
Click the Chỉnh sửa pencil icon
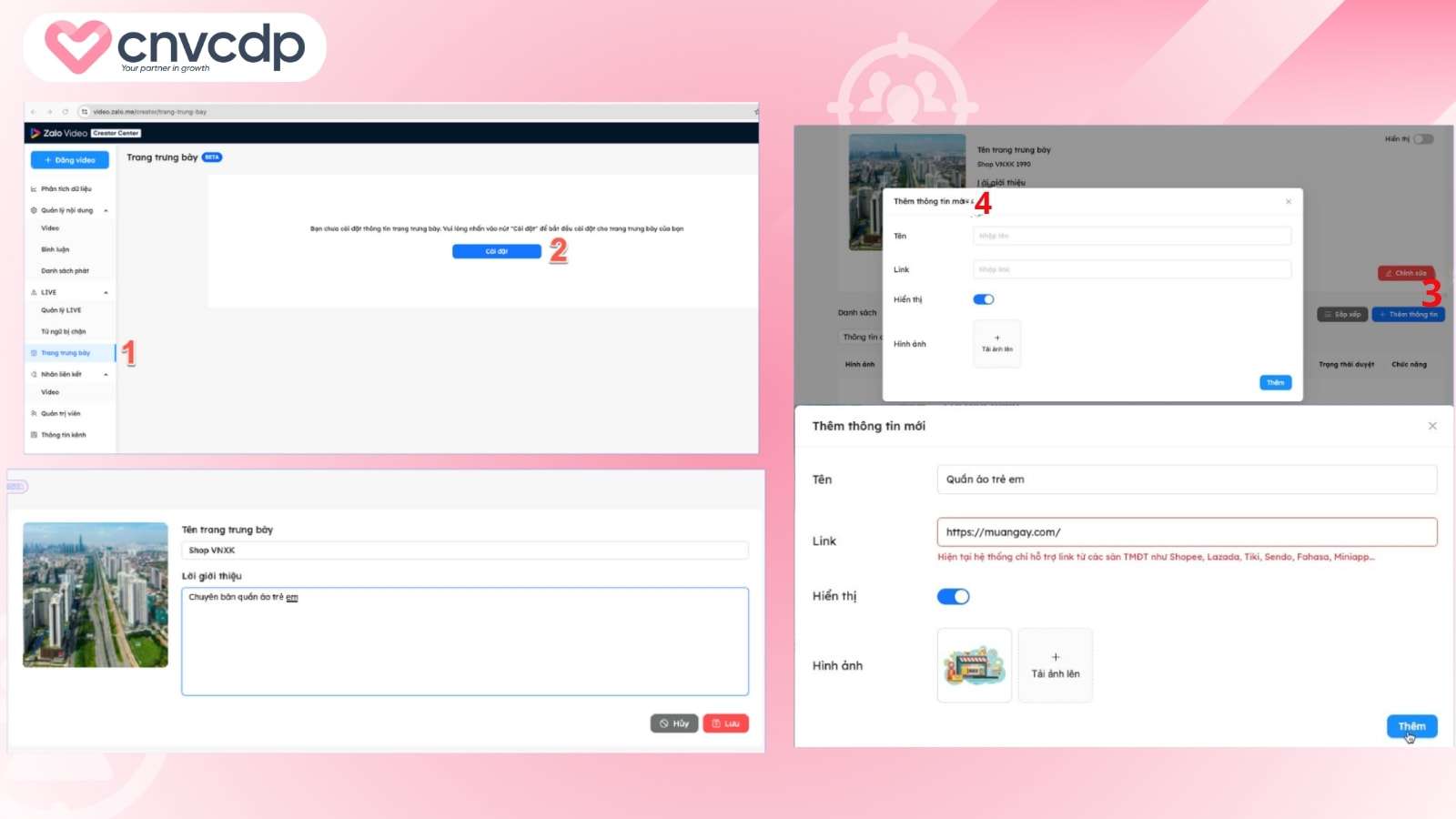1388,272
